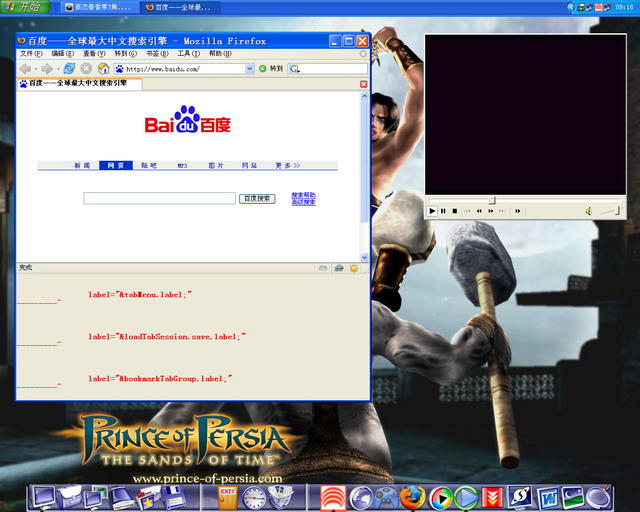Click the sun icon in Firefox status bar
Screen dimensions: 640x512
[x=354, y=268]
